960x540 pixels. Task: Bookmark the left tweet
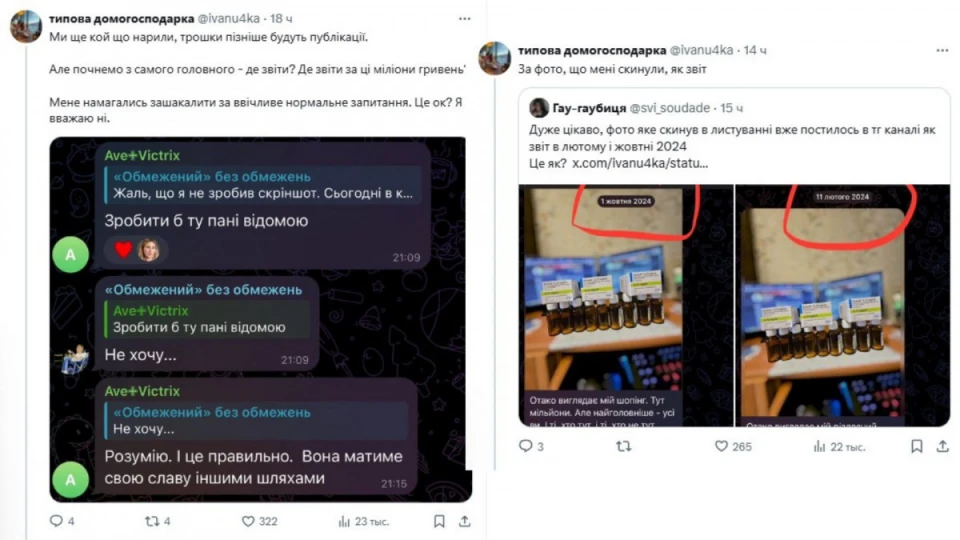coord(439,521)
